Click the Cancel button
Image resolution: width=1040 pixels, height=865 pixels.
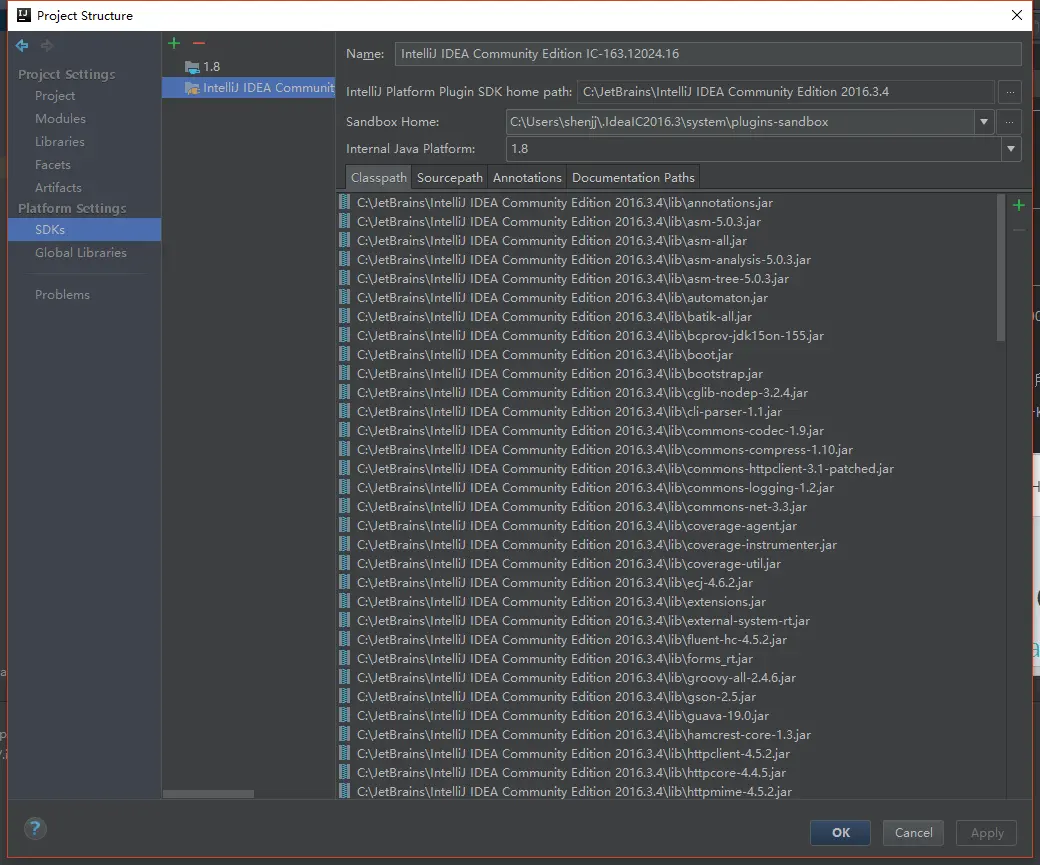[x=913, y=832]
